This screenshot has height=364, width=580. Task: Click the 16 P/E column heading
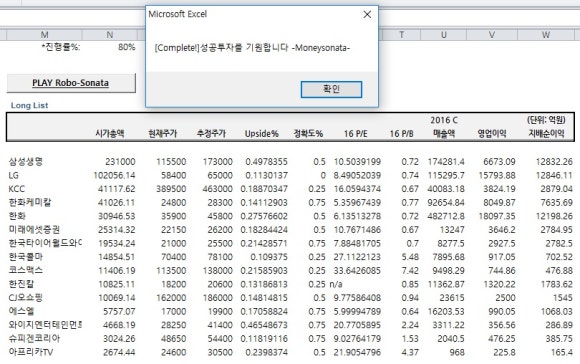click(355, 133)
